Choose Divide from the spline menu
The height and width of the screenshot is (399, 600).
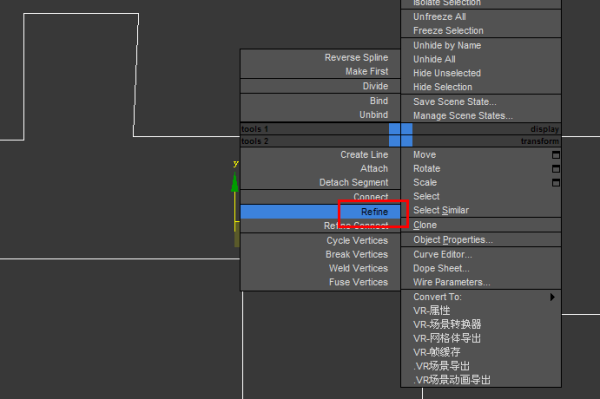375,86
